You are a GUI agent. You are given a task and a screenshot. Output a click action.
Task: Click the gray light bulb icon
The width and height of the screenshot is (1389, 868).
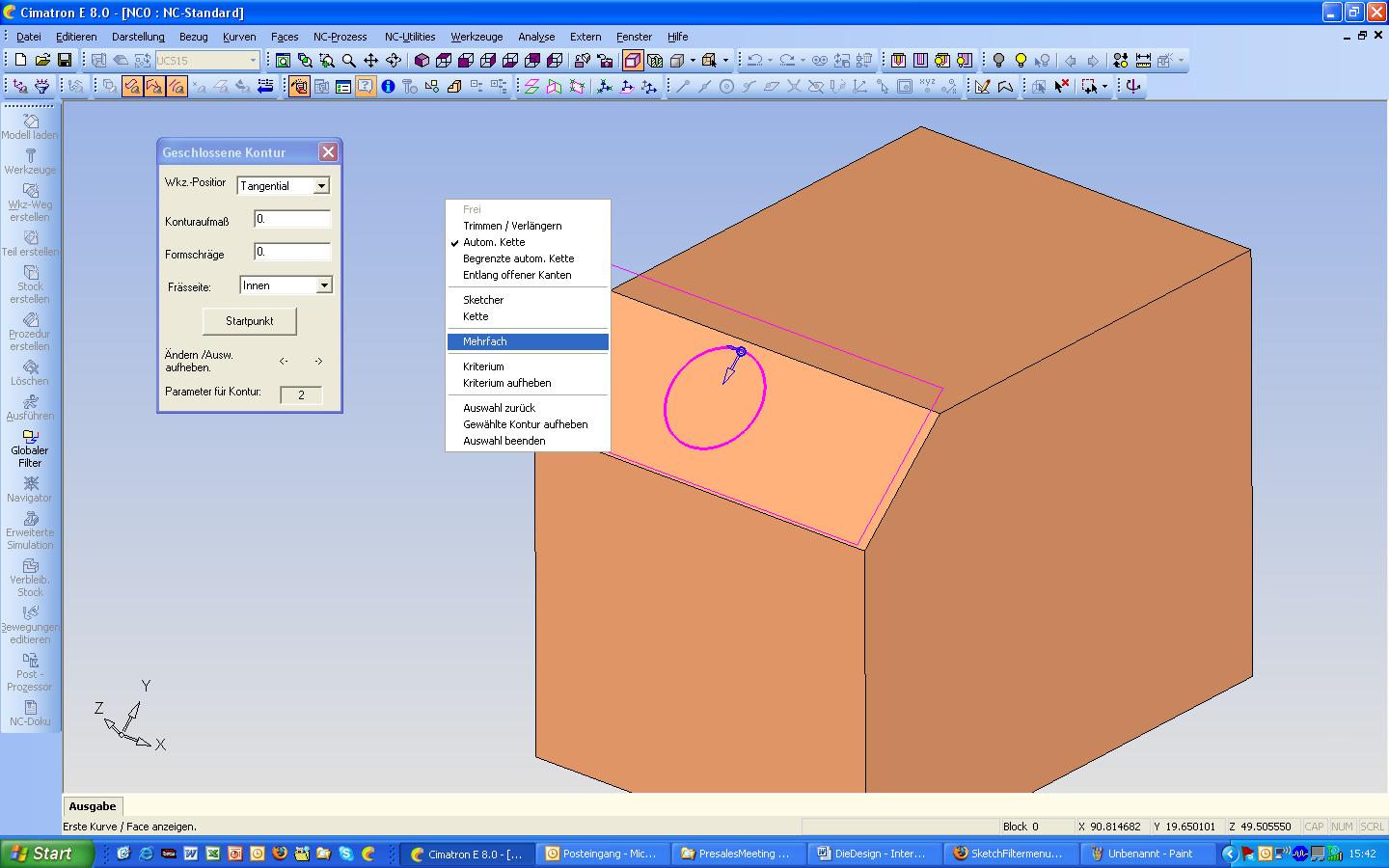[998, 60]
